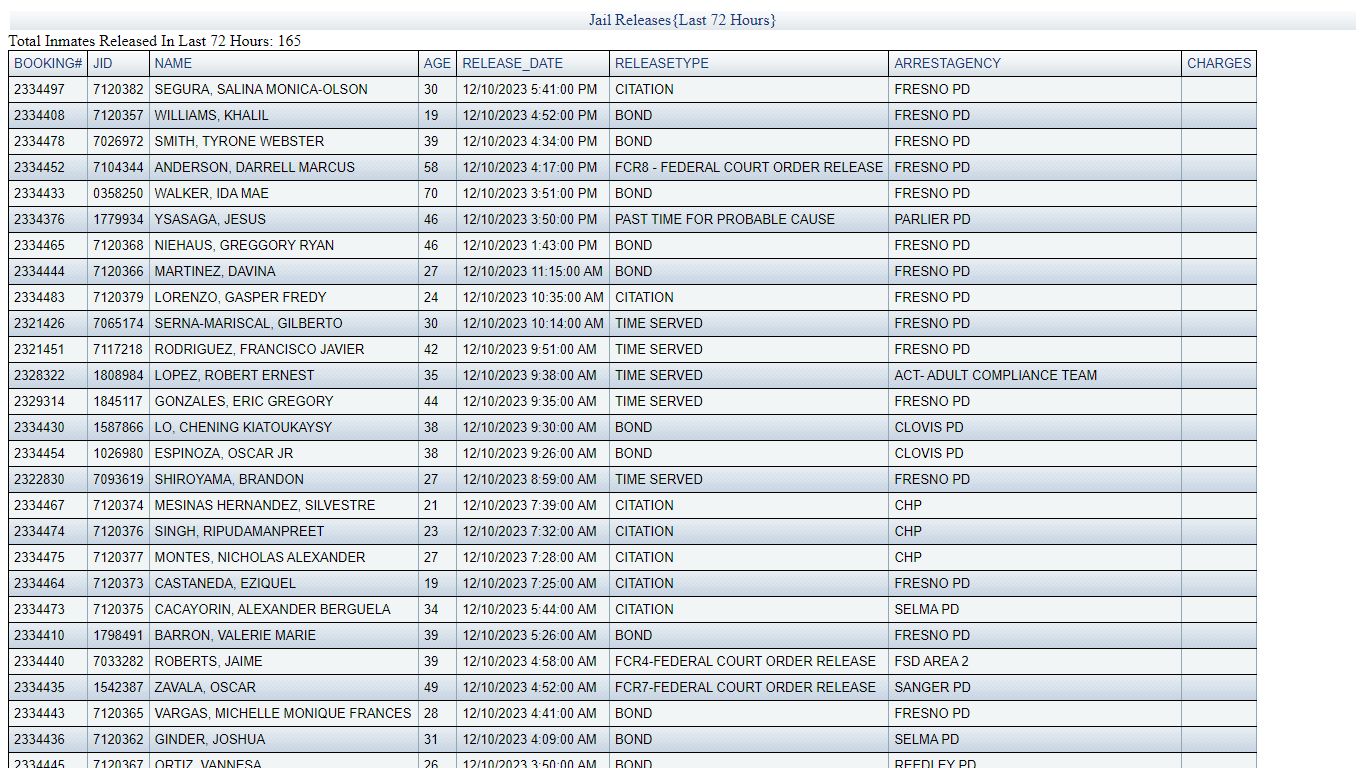Viewport: 1366px width, 768px height.
Task: Click agency SELMA PD in Cacayorin row
Action: tap(927, 609)
